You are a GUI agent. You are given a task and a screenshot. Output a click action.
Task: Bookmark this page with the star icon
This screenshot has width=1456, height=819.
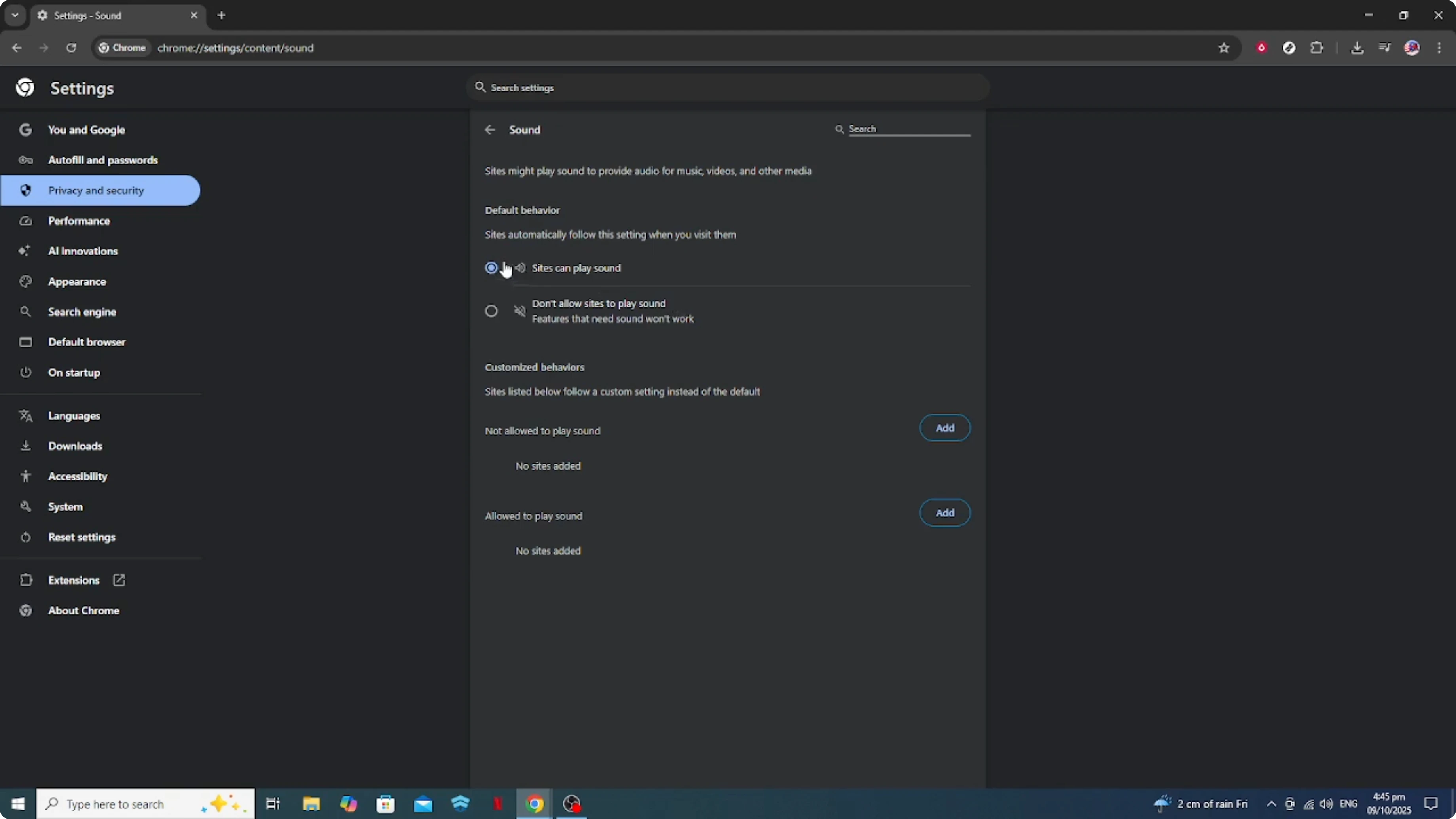click(x=1224, y=47)
